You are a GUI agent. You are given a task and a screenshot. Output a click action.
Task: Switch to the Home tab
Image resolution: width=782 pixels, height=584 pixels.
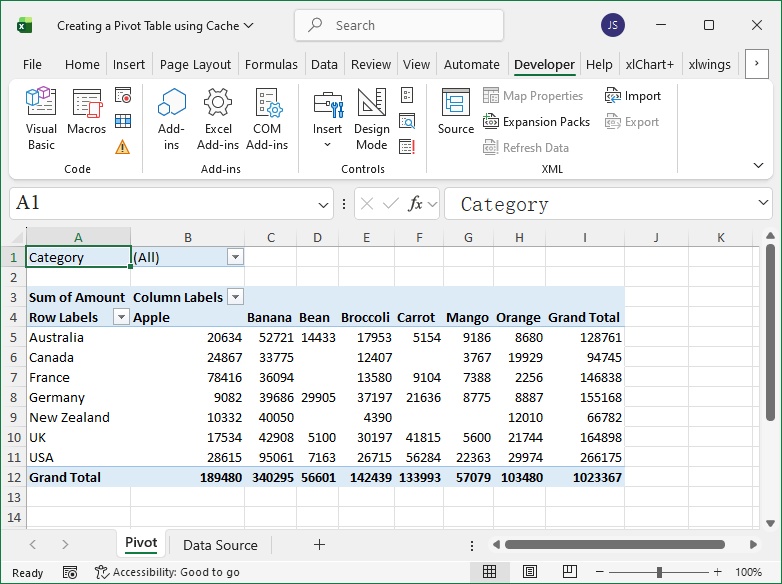pos(82,64)
